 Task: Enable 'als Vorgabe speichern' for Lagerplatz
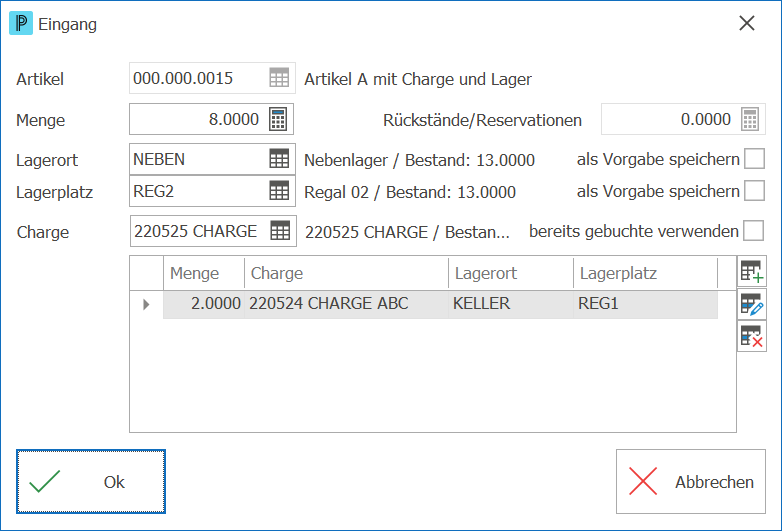pyautogui.click(x=754, y=190)
